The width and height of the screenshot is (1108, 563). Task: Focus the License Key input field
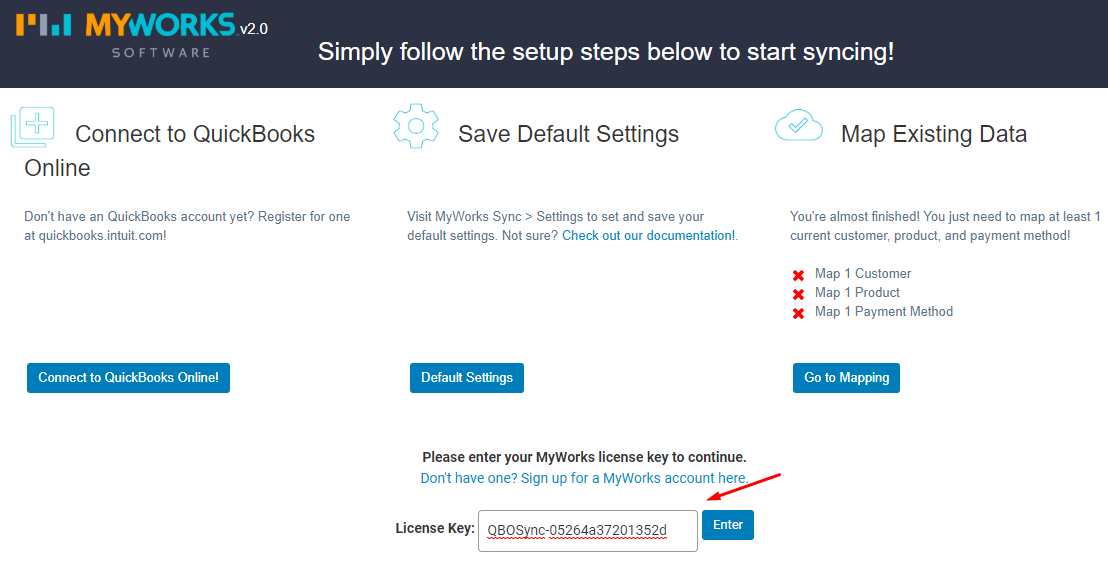587,530
